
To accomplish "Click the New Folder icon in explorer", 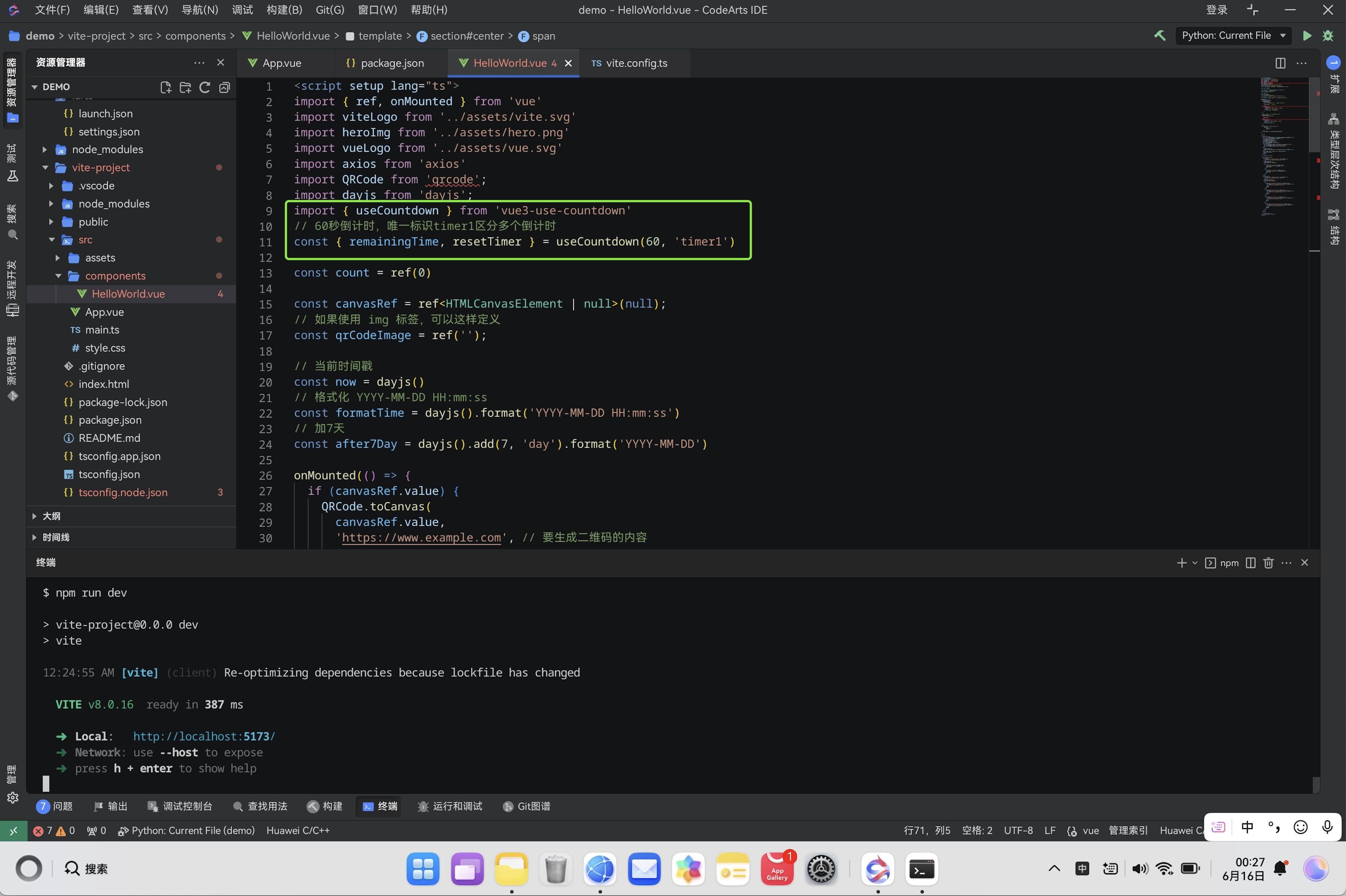I will click(x=185, y=87).
